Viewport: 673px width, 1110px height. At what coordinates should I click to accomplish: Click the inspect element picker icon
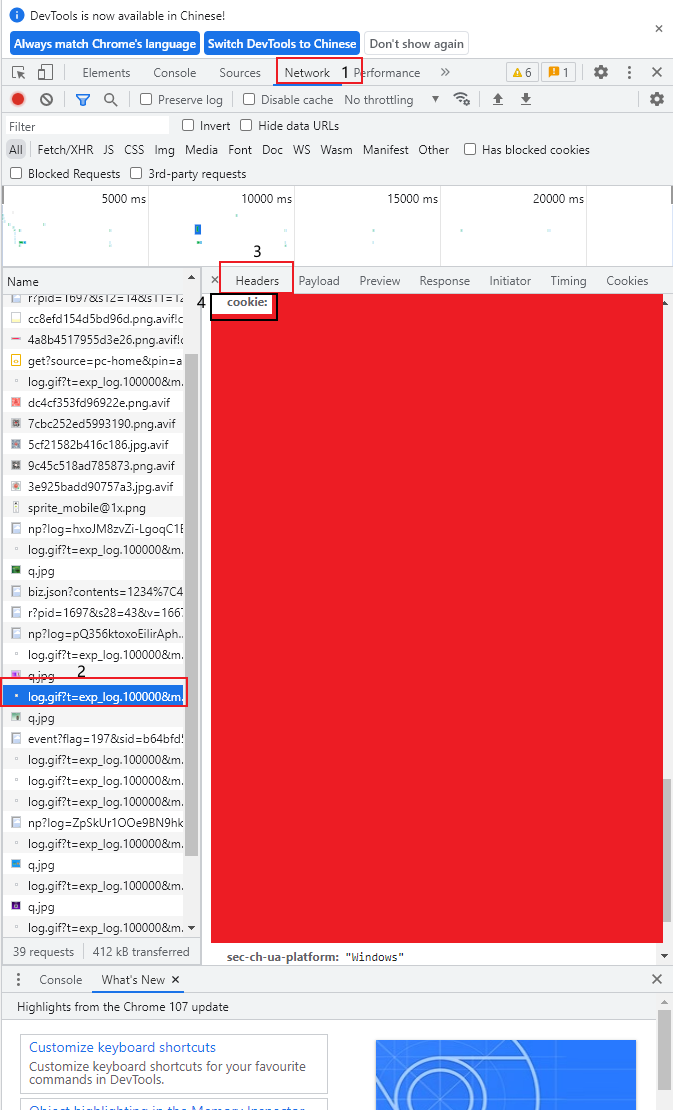coord(18,73)
